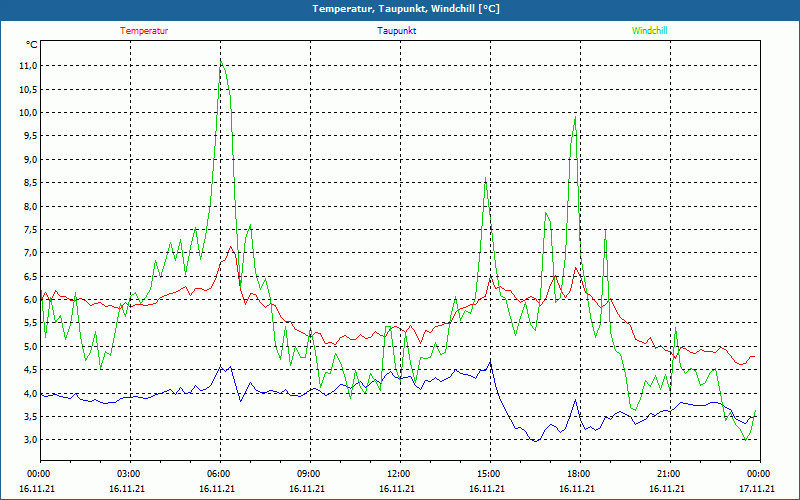Click the 10,0 y-axis value
This screenshot has height=500, width=800.
click(28, 113)
